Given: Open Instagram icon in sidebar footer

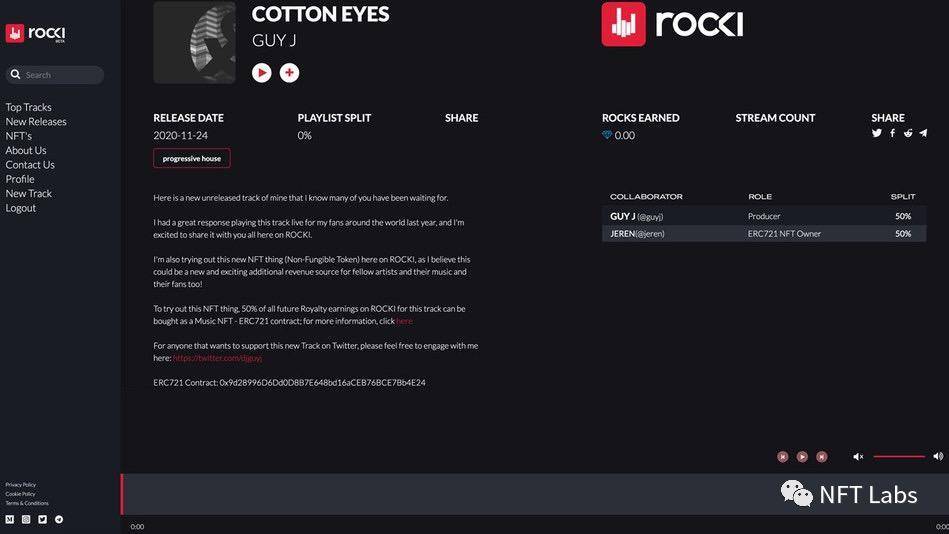Looking at the screenshot, I should coord(26,519).
